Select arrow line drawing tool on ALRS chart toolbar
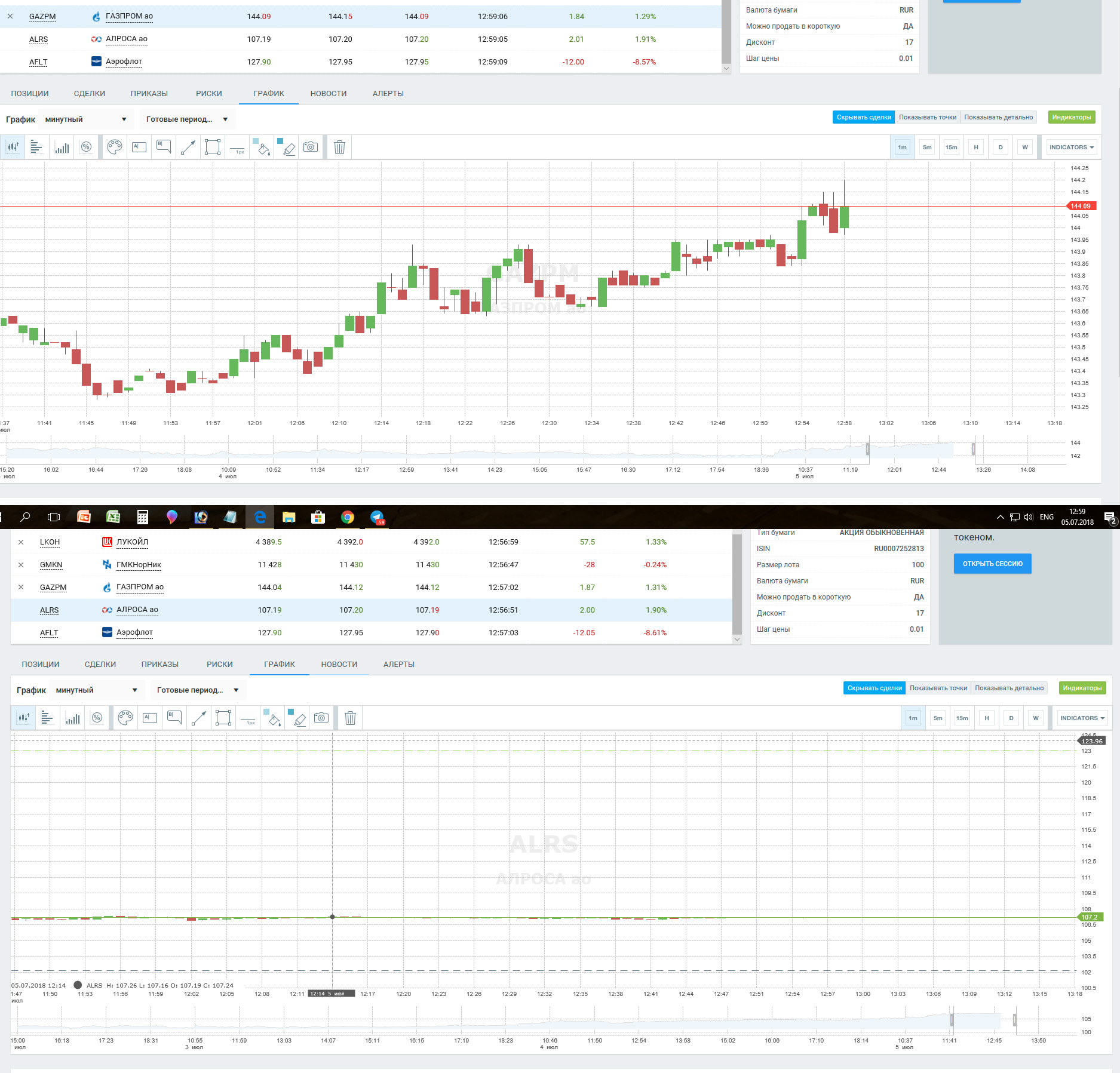 (x=199, y=718)
